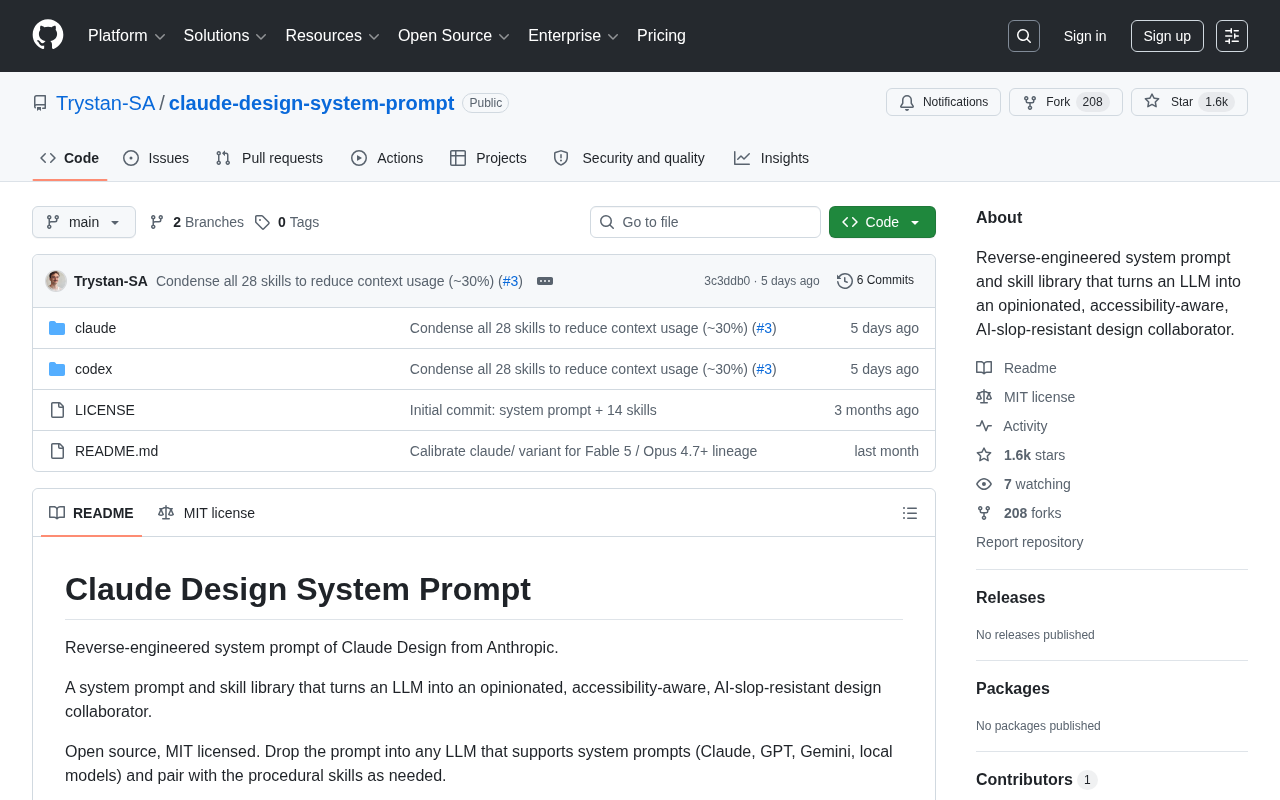Switch to the Projects tab
The image size is (1280, 800).
coord(488,158)
